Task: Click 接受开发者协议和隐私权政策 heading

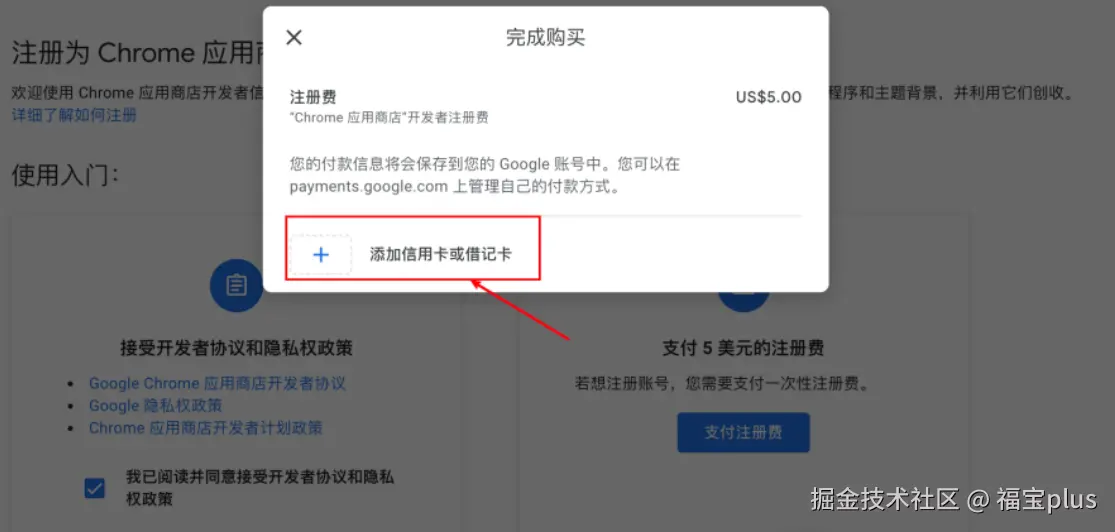Action: pos(237,349)
